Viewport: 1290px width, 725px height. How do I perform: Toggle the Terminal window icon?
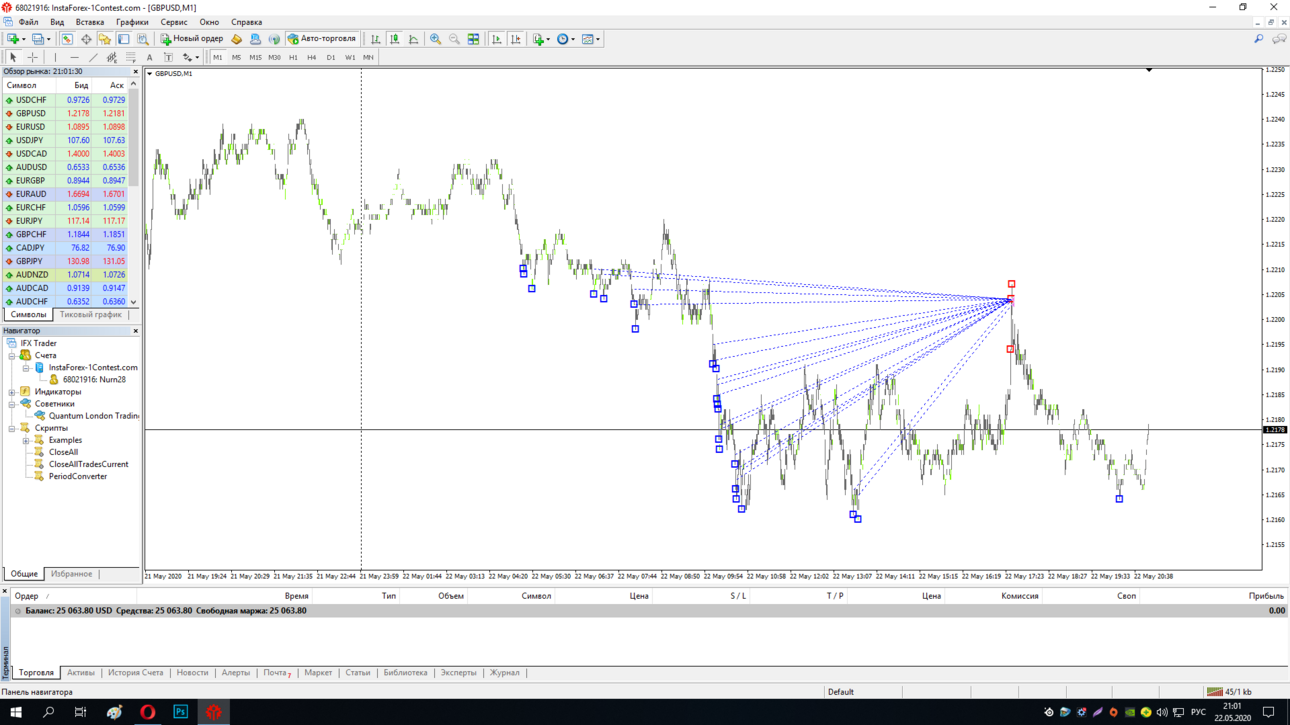pyautogui.click(x=123, y=39)
